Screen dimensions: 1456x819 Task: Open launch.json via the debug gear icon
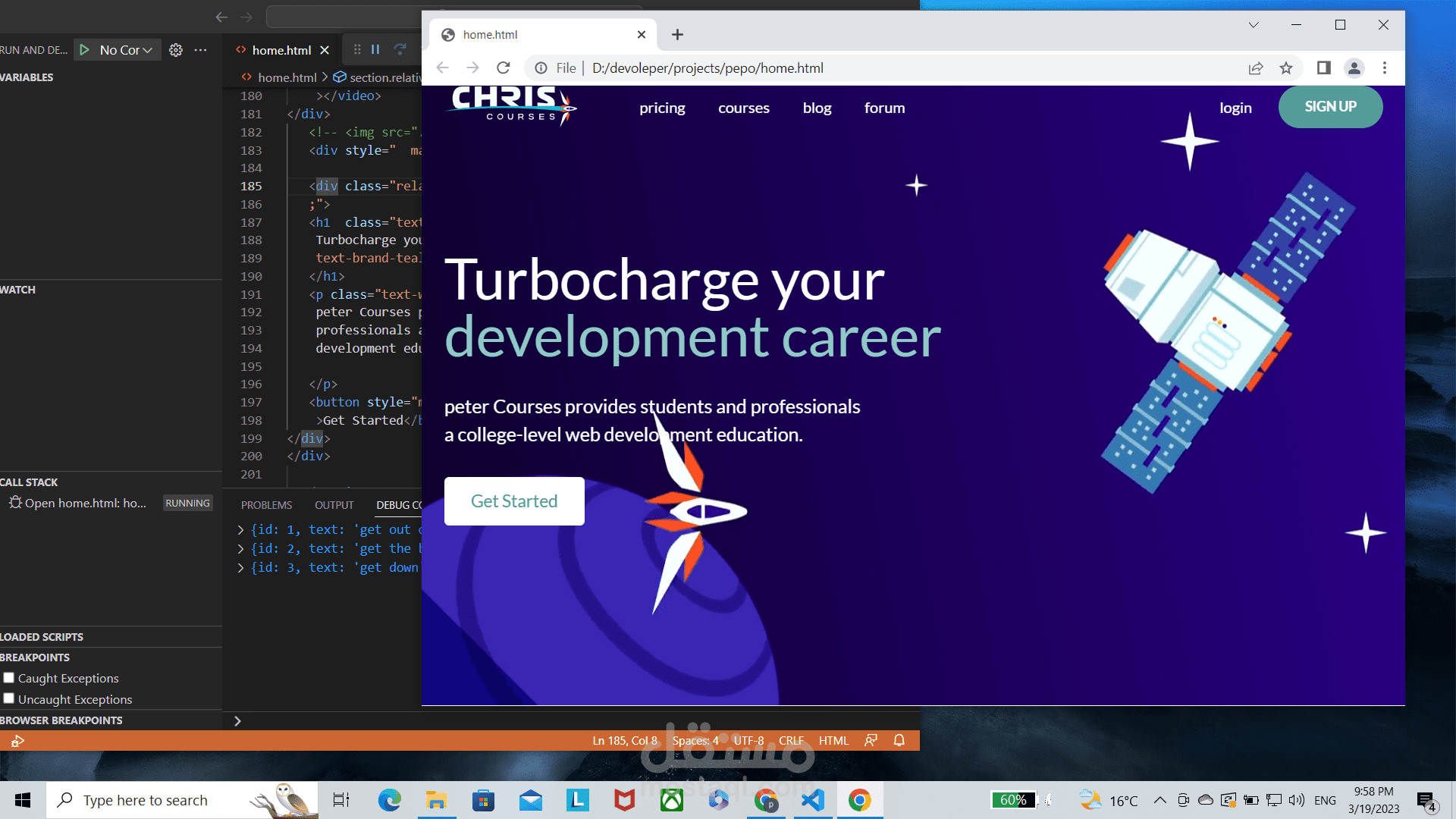(x=176, y=50)
